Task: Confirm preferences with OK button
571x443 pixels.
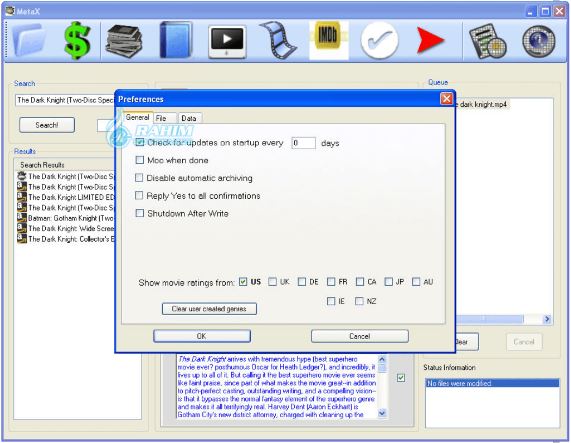Action: click(x=202, y=336)
